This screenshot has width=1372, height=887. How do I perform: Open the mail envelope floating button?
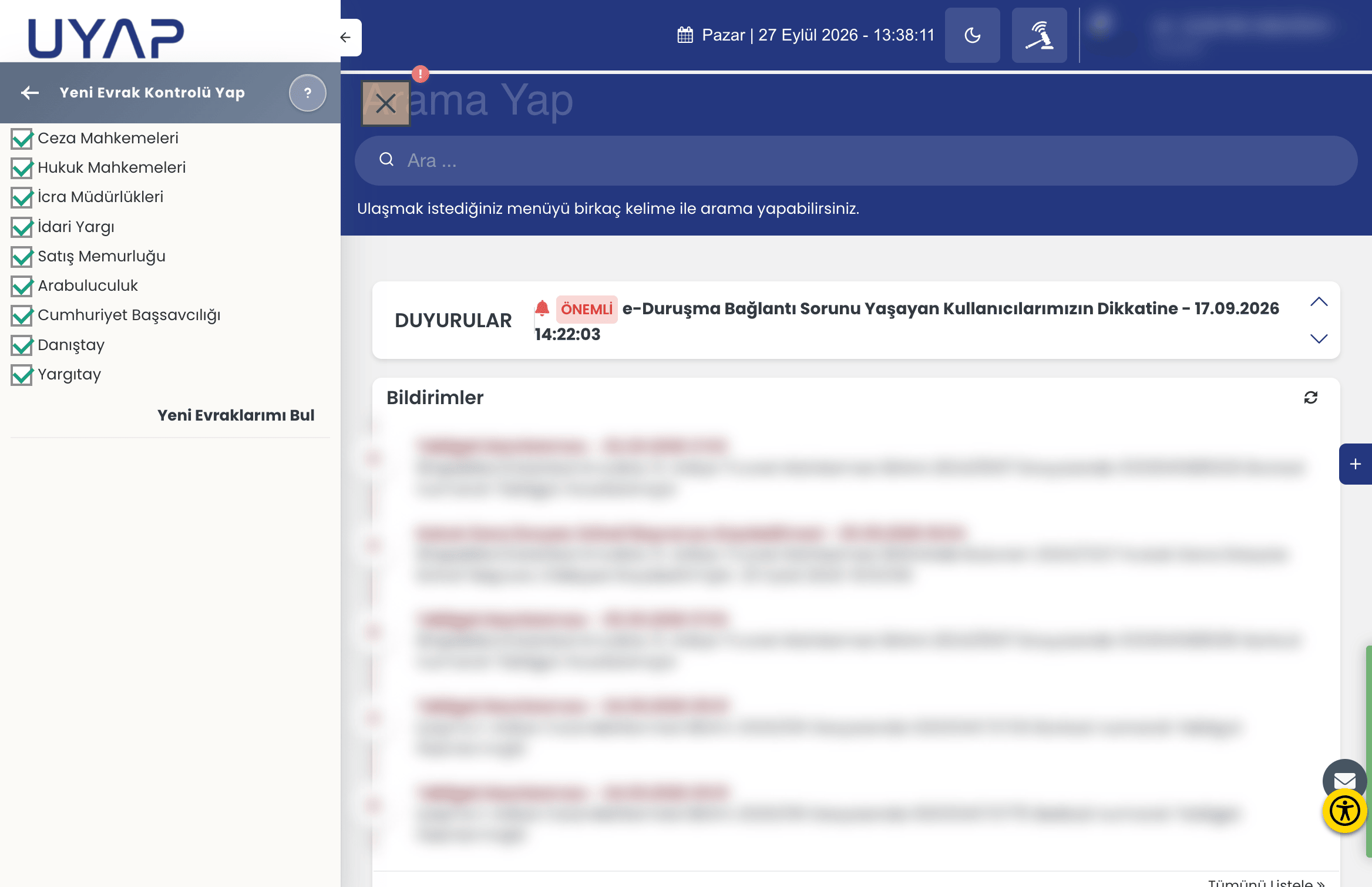pos(1344,780)
